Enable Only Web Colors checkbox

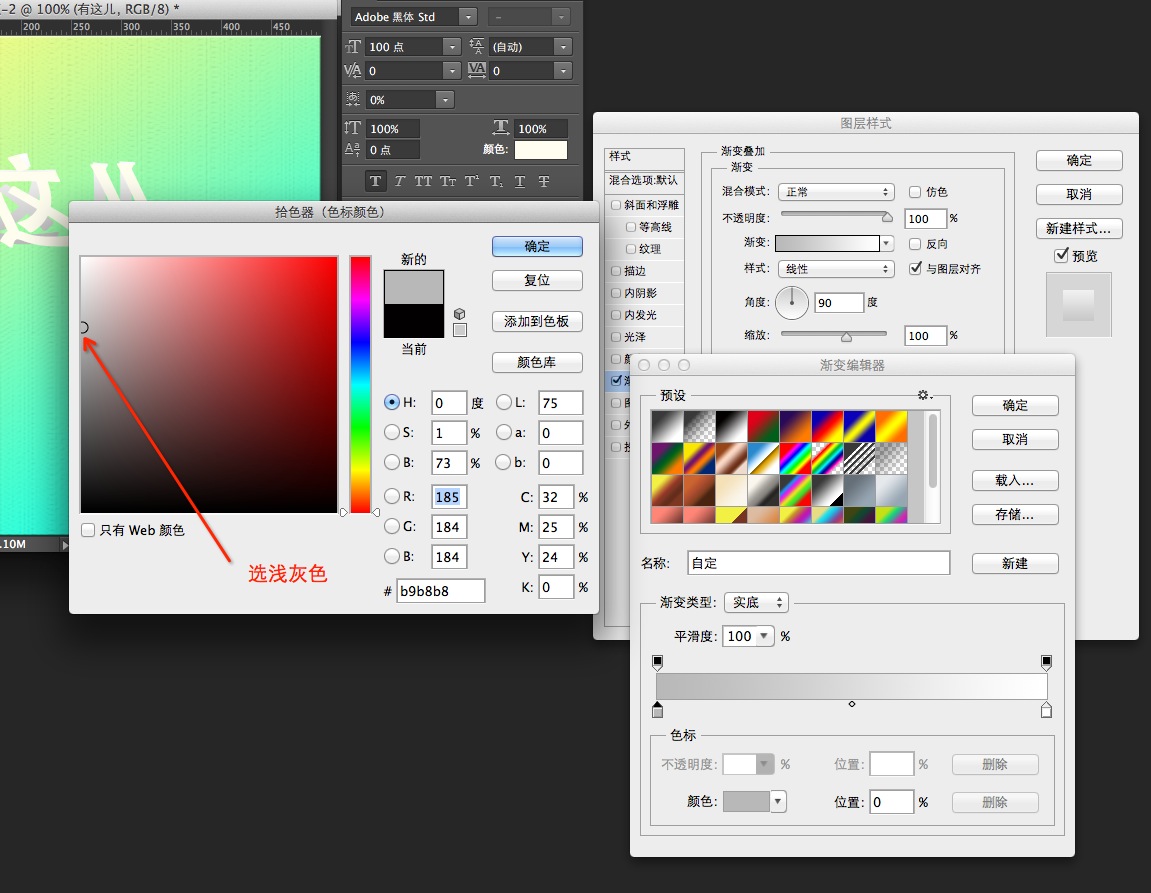(x=88, y=530)
